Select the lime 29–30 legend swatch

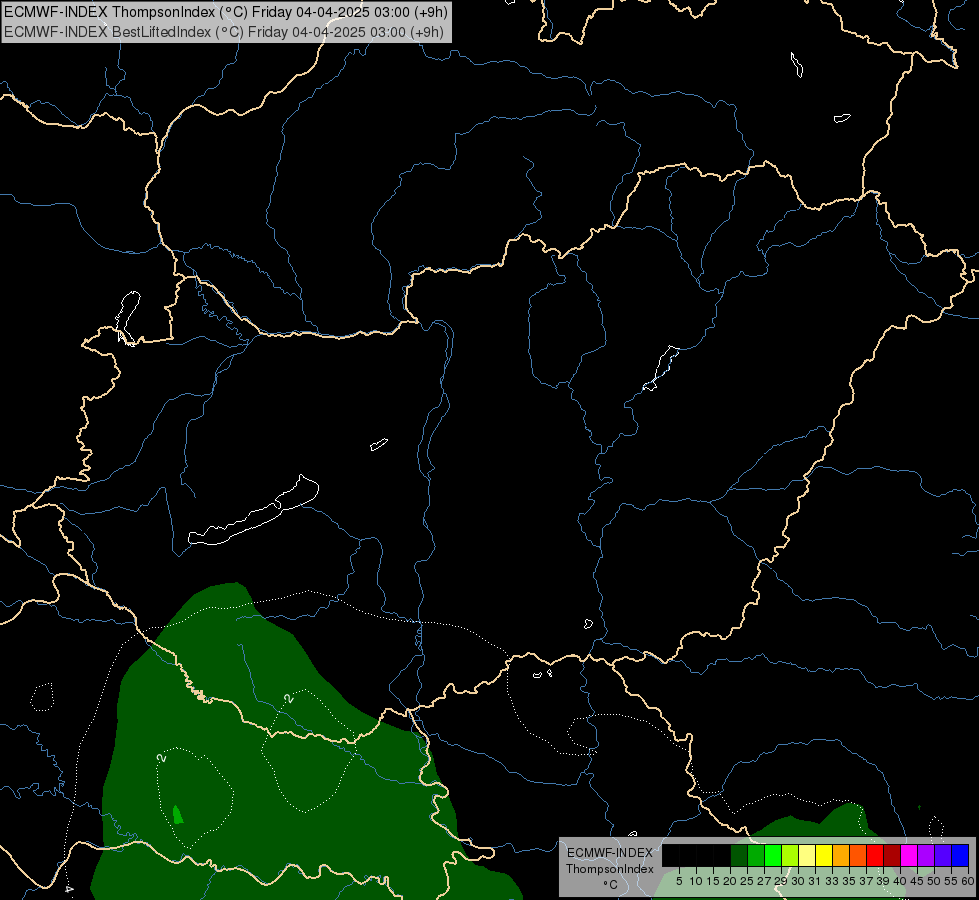[790, 855]
